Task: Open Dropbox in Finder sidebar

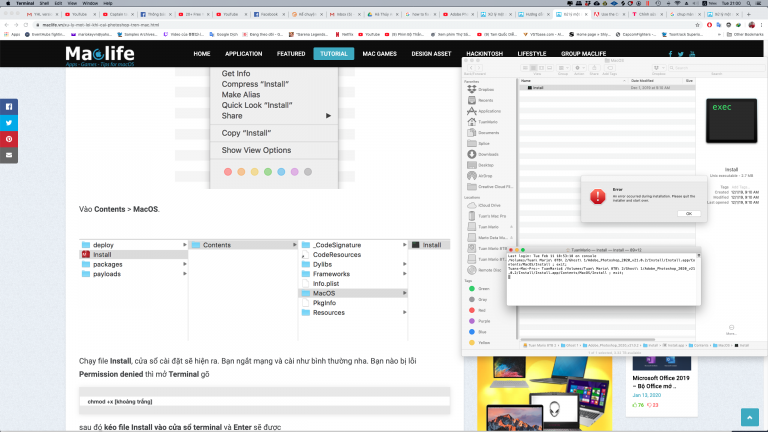Action: click(481, 90)
